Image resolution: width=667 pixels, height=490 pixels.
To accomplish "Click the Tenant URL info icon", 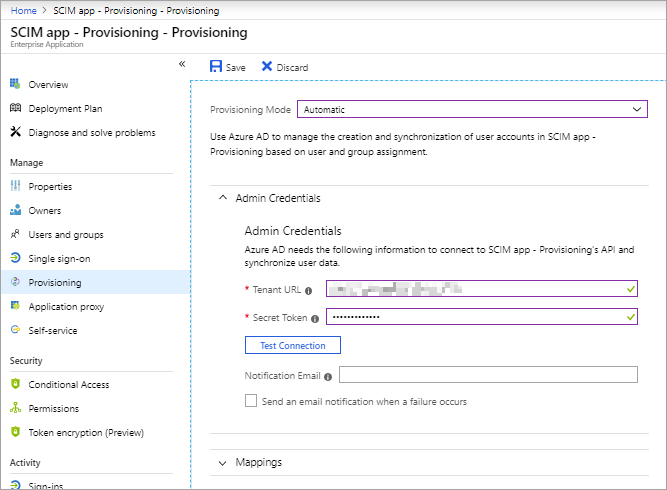I will click(x=308, y=291).
